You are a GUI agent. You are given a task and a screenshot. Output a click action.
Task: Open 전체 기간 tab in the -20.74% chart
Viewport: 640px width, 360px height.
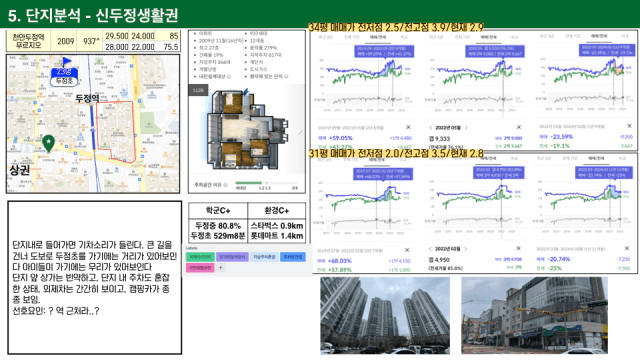tap(571, 158)
